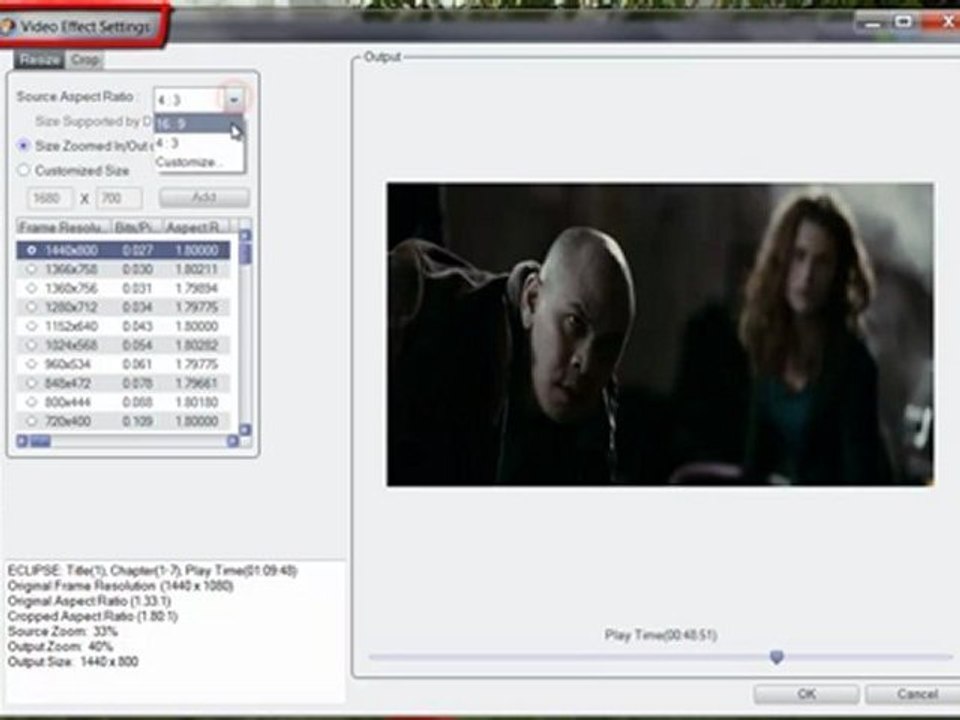This screenshot has width=960, height=720.
Task: Select the 800x444 resolution radio
Action: [x=31, y=402]
